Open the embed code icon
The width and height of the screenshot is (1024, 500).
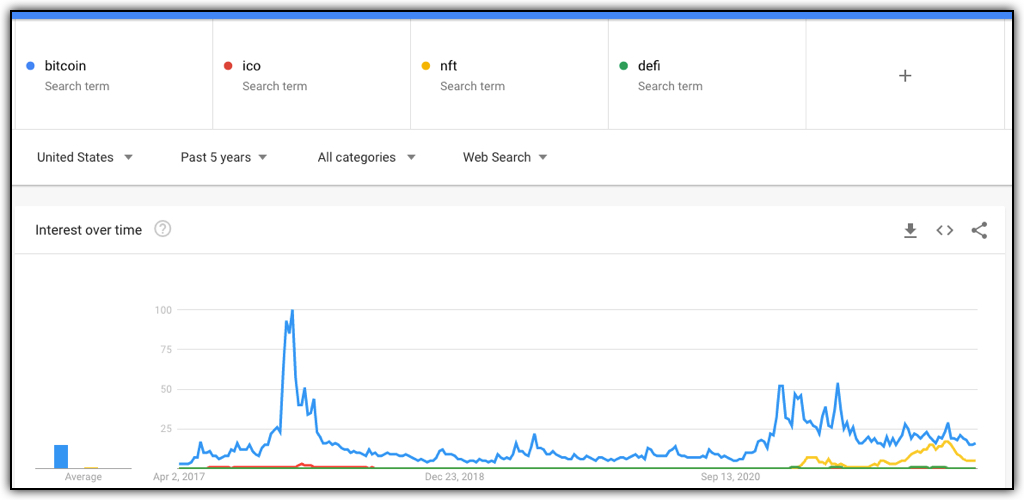click(944, 230)
